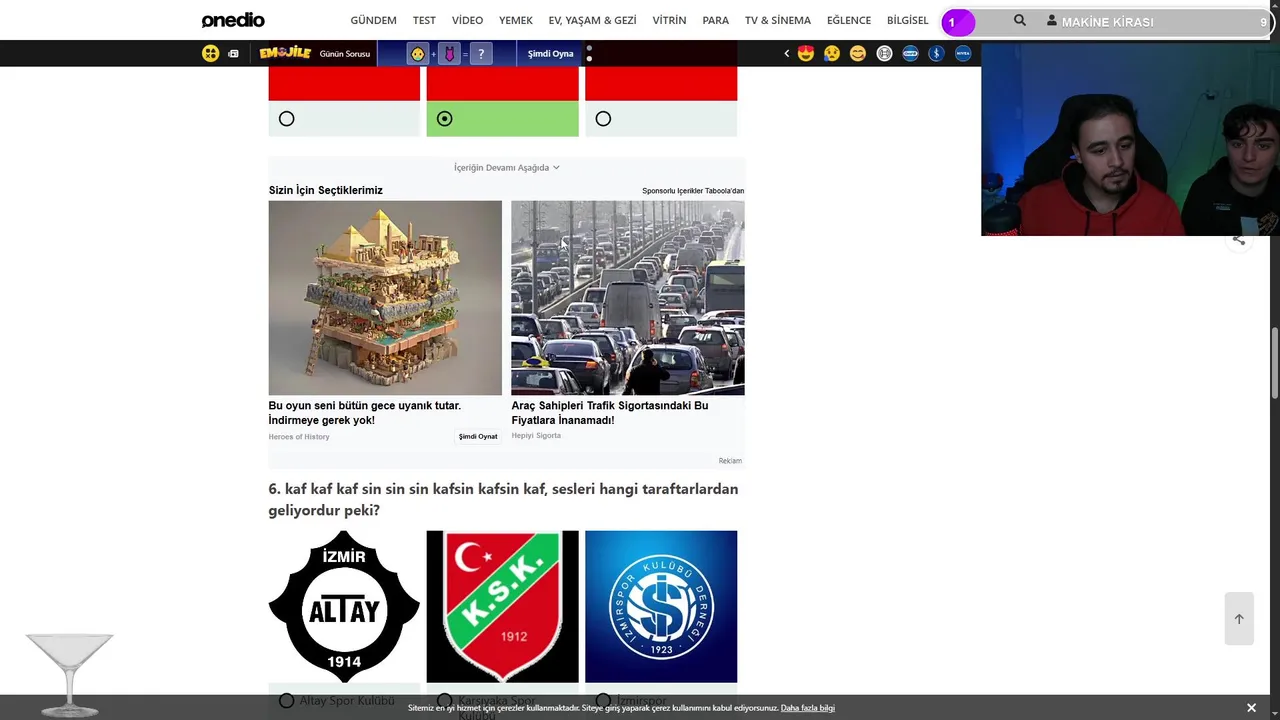1280x720 pixels.
Task: Click the Şimdi Oyna button in the sub-bar
Action: point(550,54)
